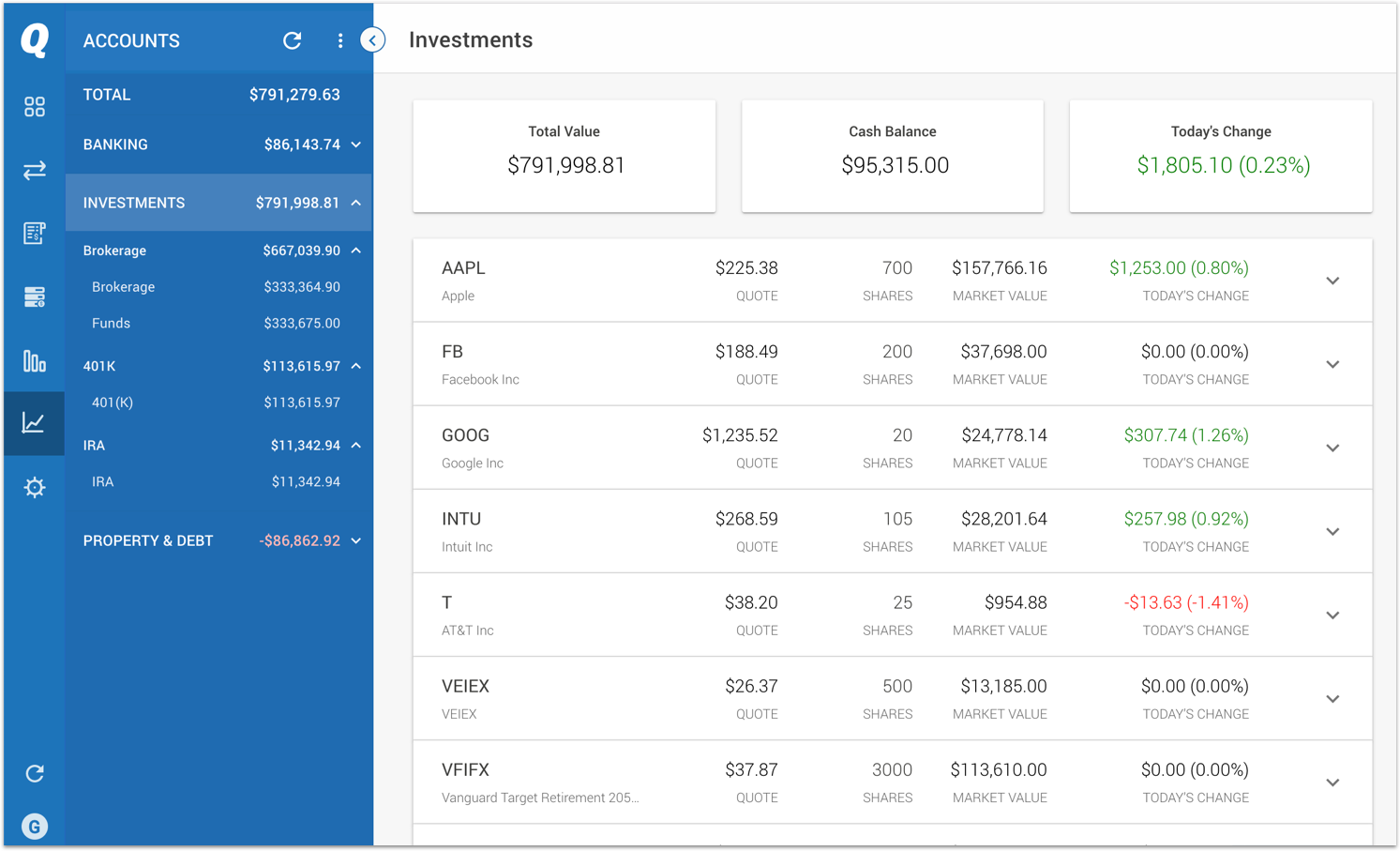Click the $1,235.52 Google quote value
Image resolution: width=1400 pixels, height=851 pixels.
pos(740,435)
